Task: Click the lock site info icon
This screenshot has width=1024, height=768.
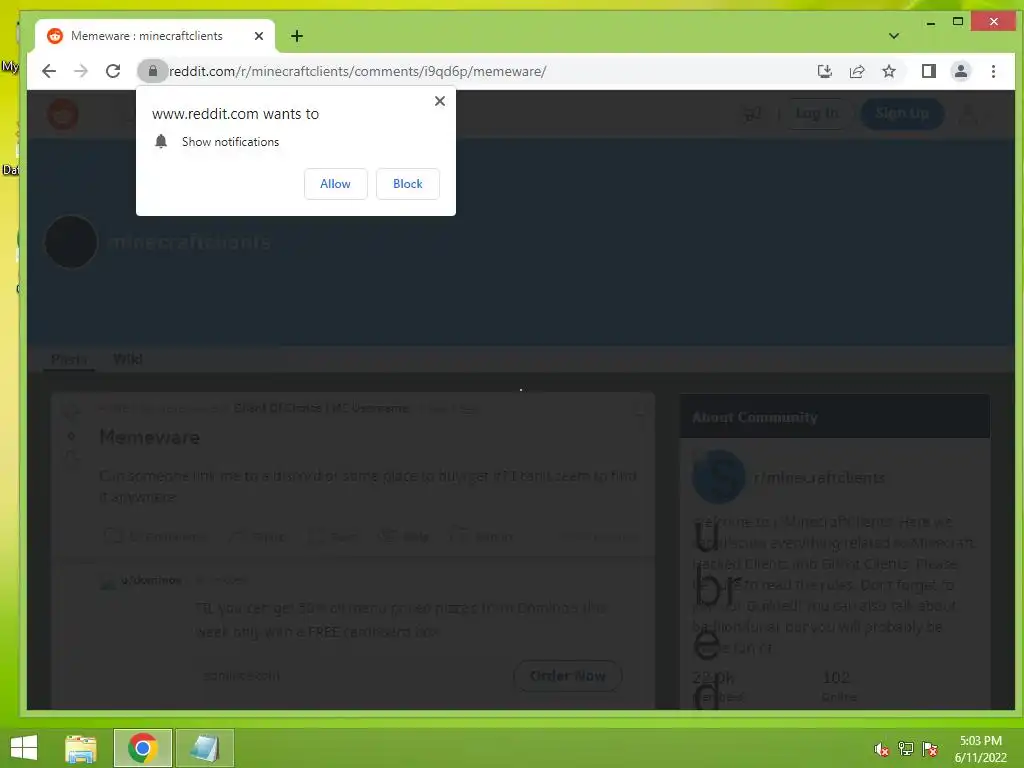Action: [x=153, y=71]
